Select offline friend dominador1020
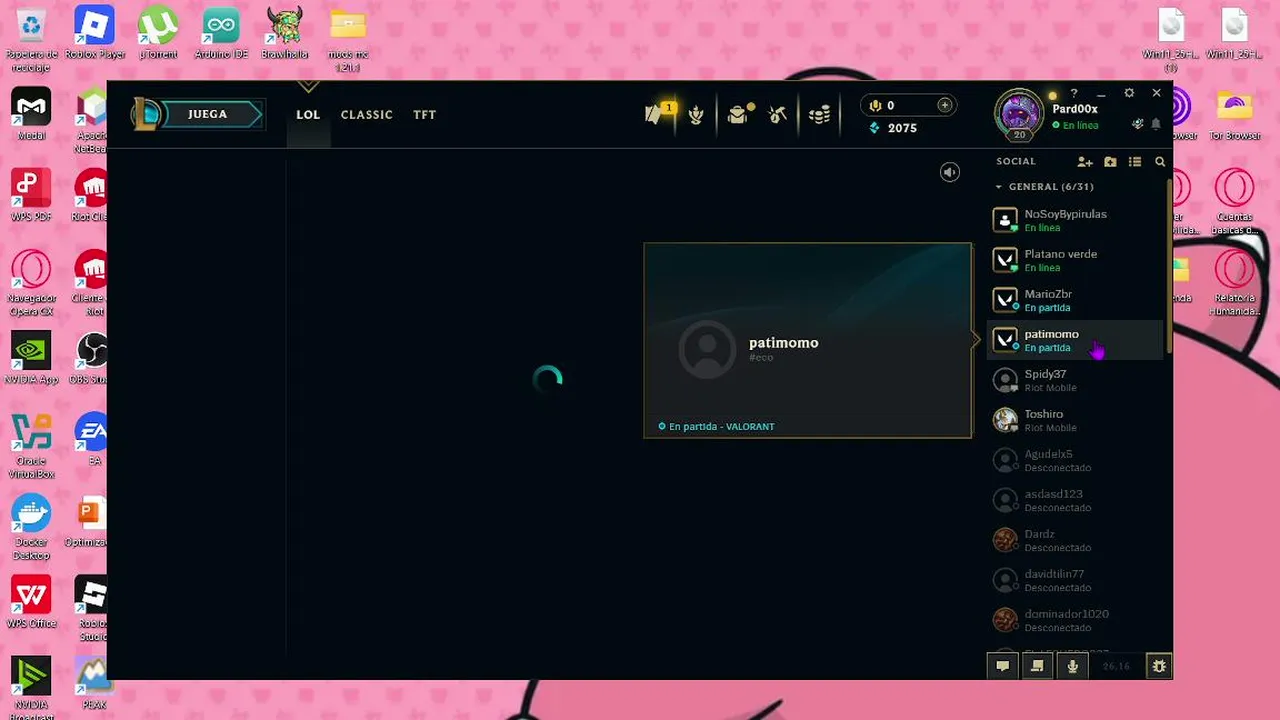This screenshot has height=720, width=1280. [x=1076, y=620]
